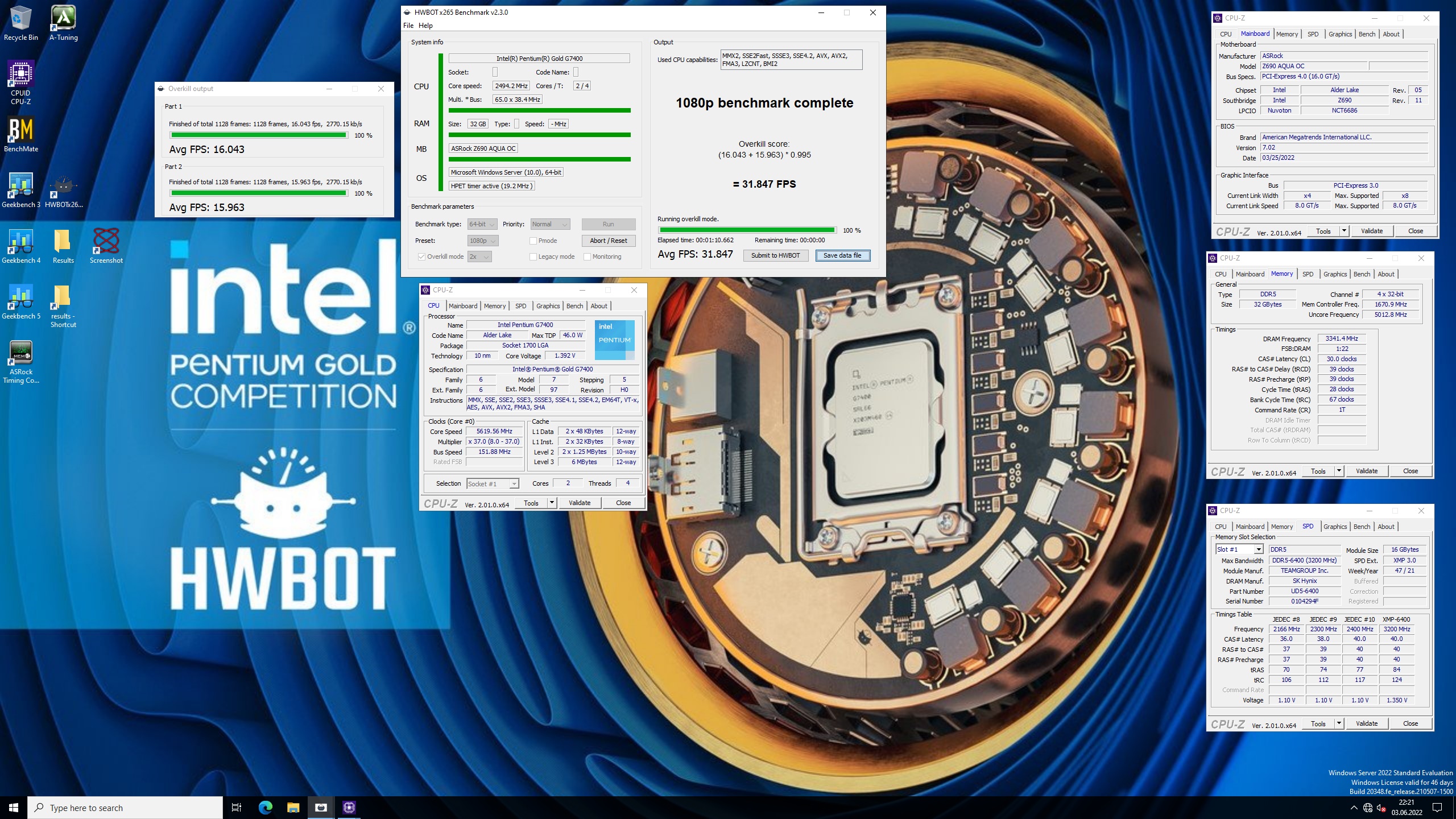Open the Geekbench 4 desktop icon
This screenshot has width=1456, height=819.
[21, 246]
